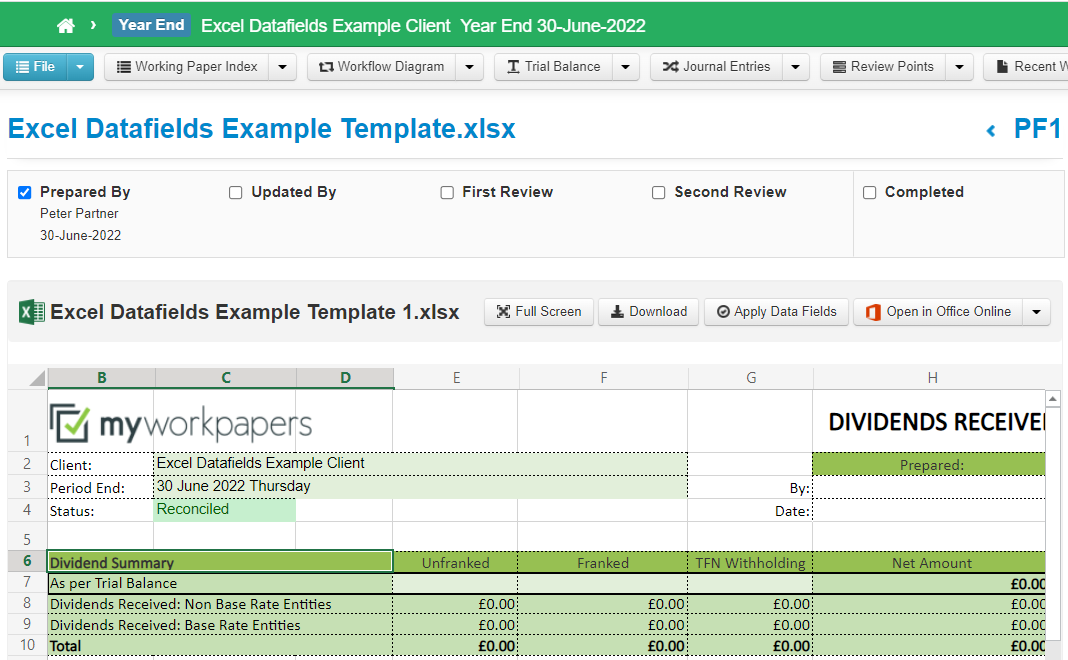Open the Trial Balance
This screenshot has width=1068, height=660.
click(x=554, y=67)
